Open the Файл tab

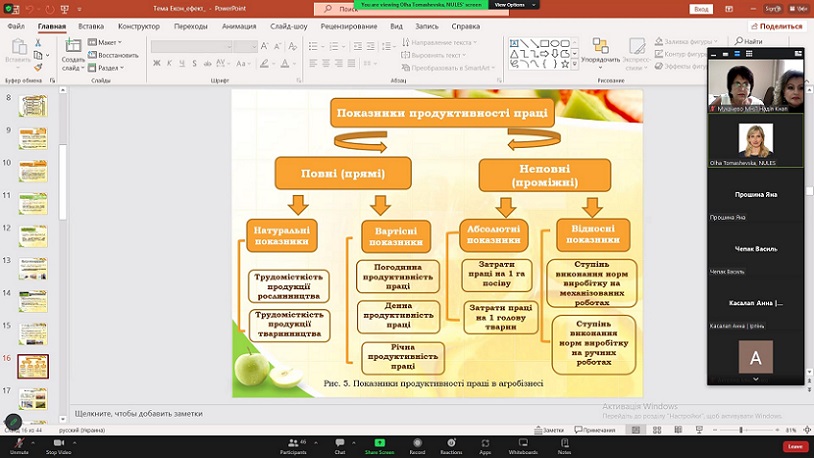point(16,26)
